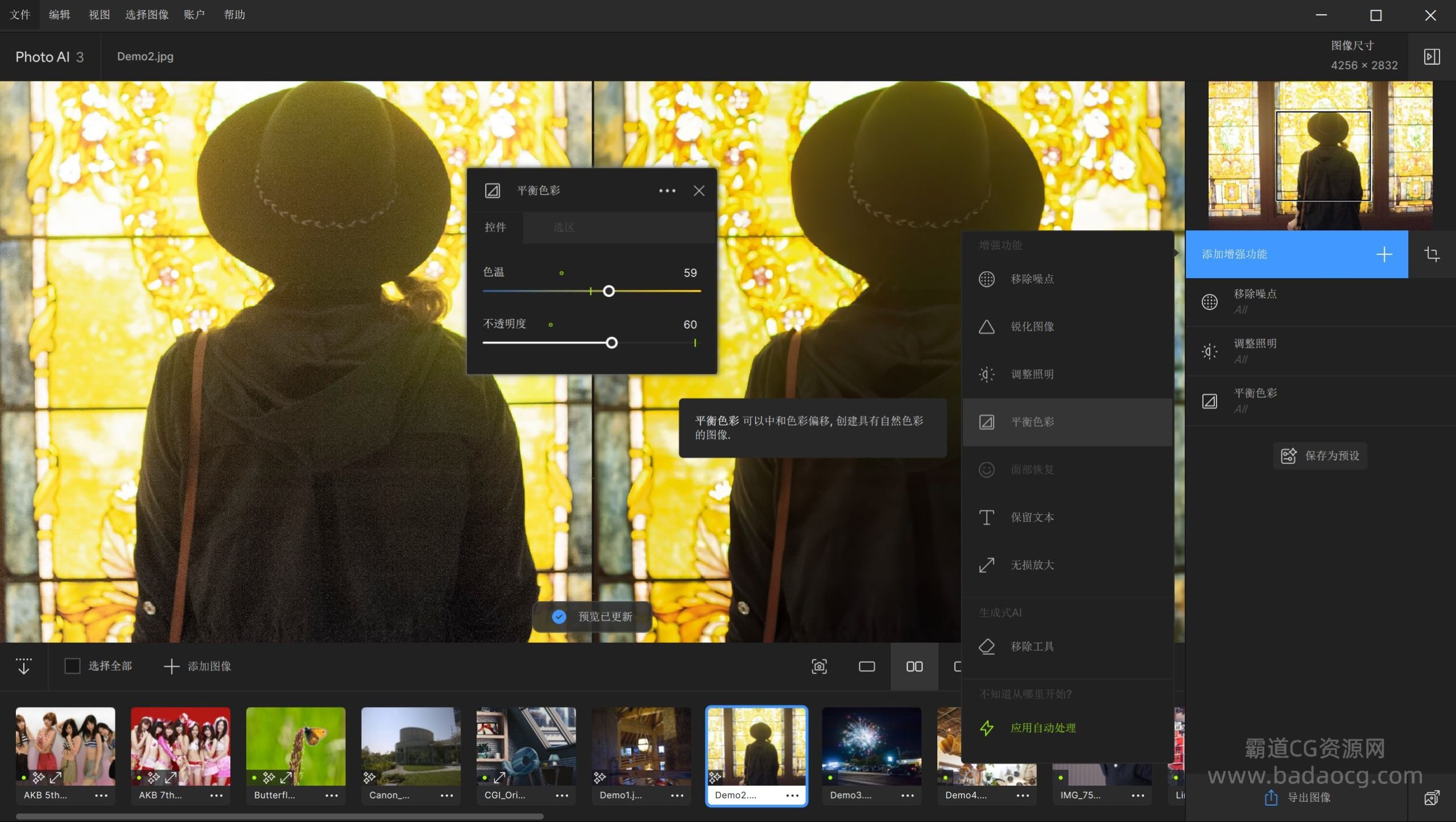Open three-dot menu for AKB 5th thumbnail
Image resolution: width=1456 pixels, height=822 pixels.
click(101, 796)
